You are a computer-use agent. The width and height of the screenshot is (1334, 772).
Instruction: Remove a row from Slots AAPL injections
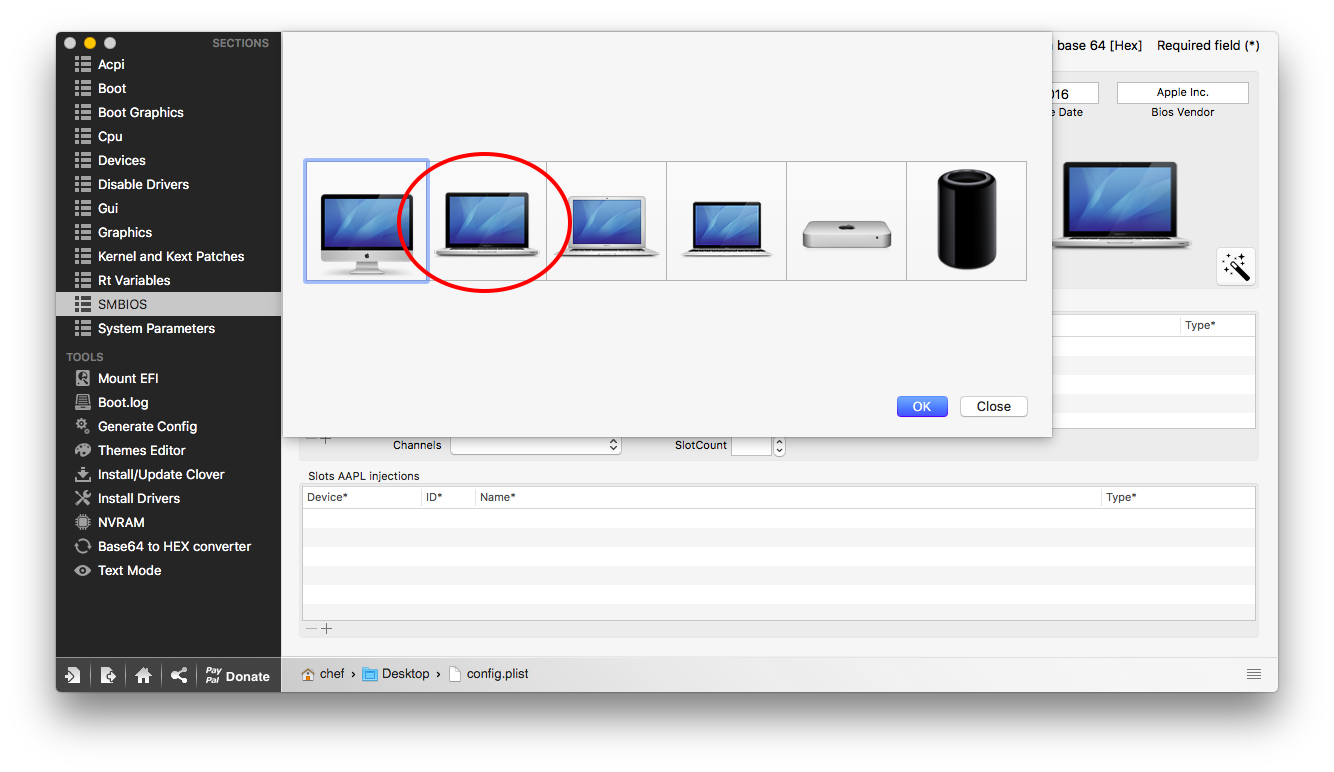(311, 628)
